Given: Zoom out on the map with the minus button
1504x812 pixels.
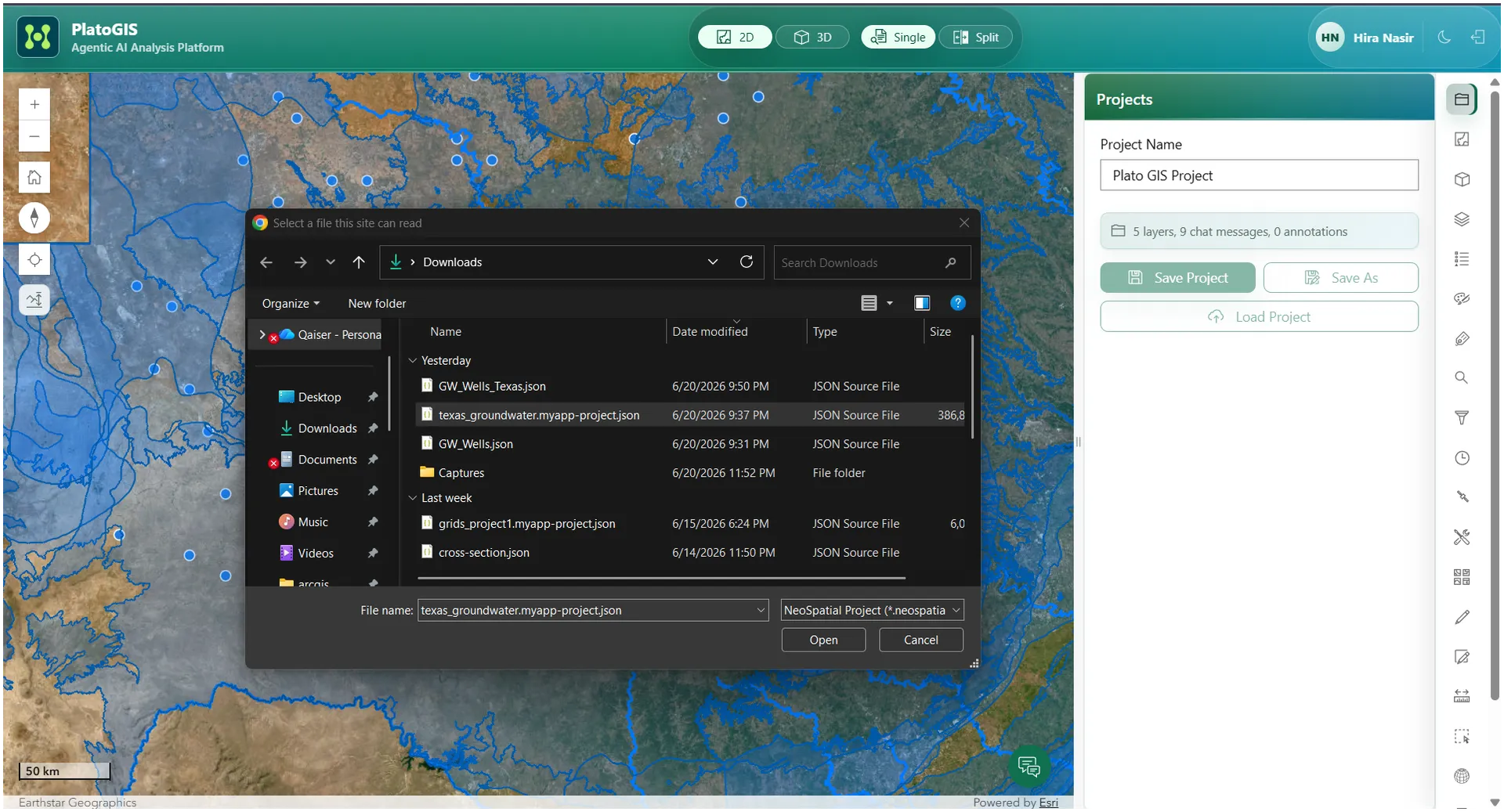Looking at the screenshot, I should click(34, 136).
